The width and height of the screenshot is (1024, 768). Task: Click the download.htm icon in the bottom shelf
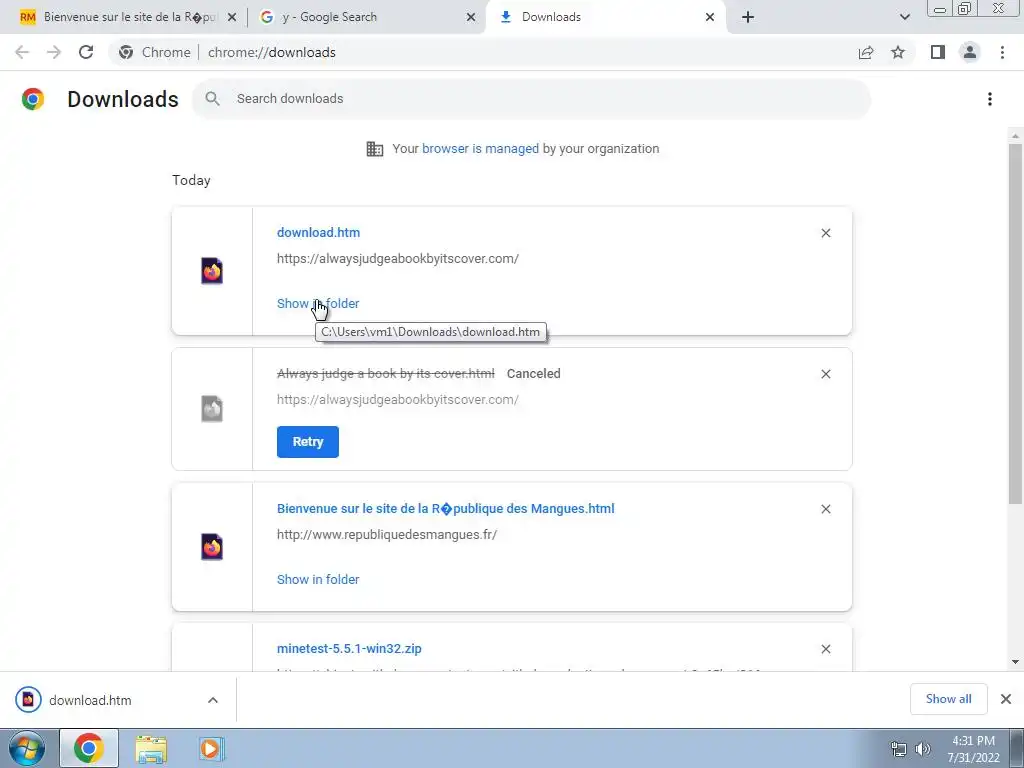(28, 700)
